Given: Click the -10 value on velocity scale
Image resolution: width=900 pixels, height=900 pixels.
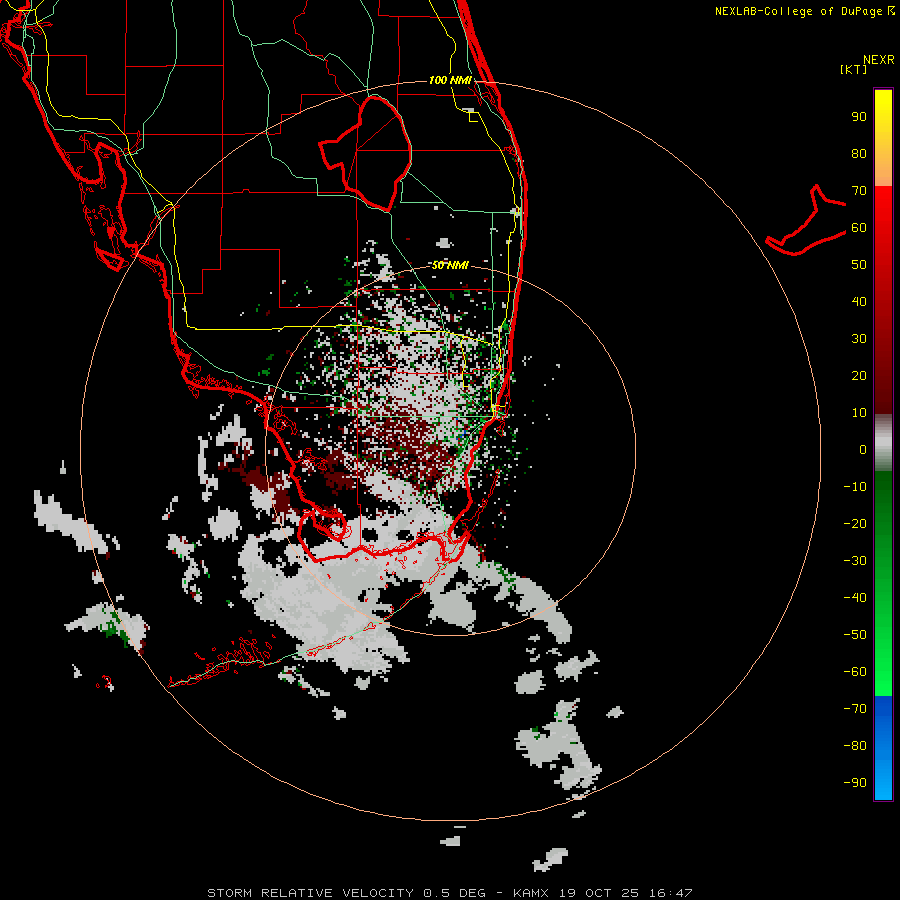Looking at the screenshot, I should [855, 487].
